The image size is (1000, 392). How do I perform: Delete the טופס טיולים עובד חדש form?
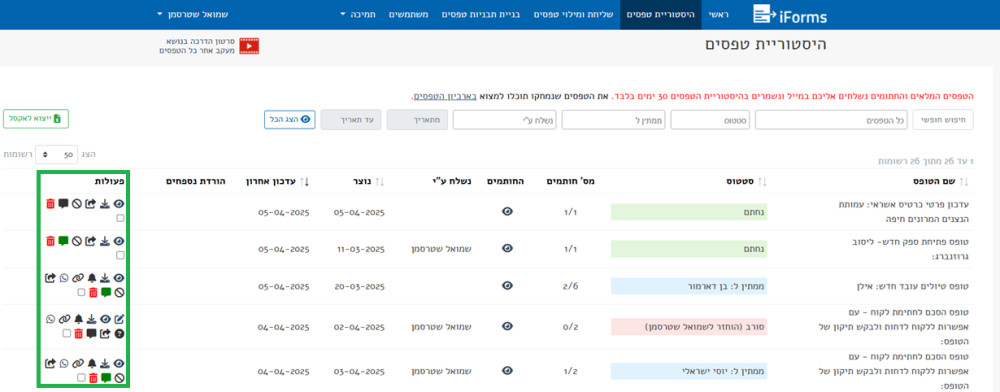point(93,293)
